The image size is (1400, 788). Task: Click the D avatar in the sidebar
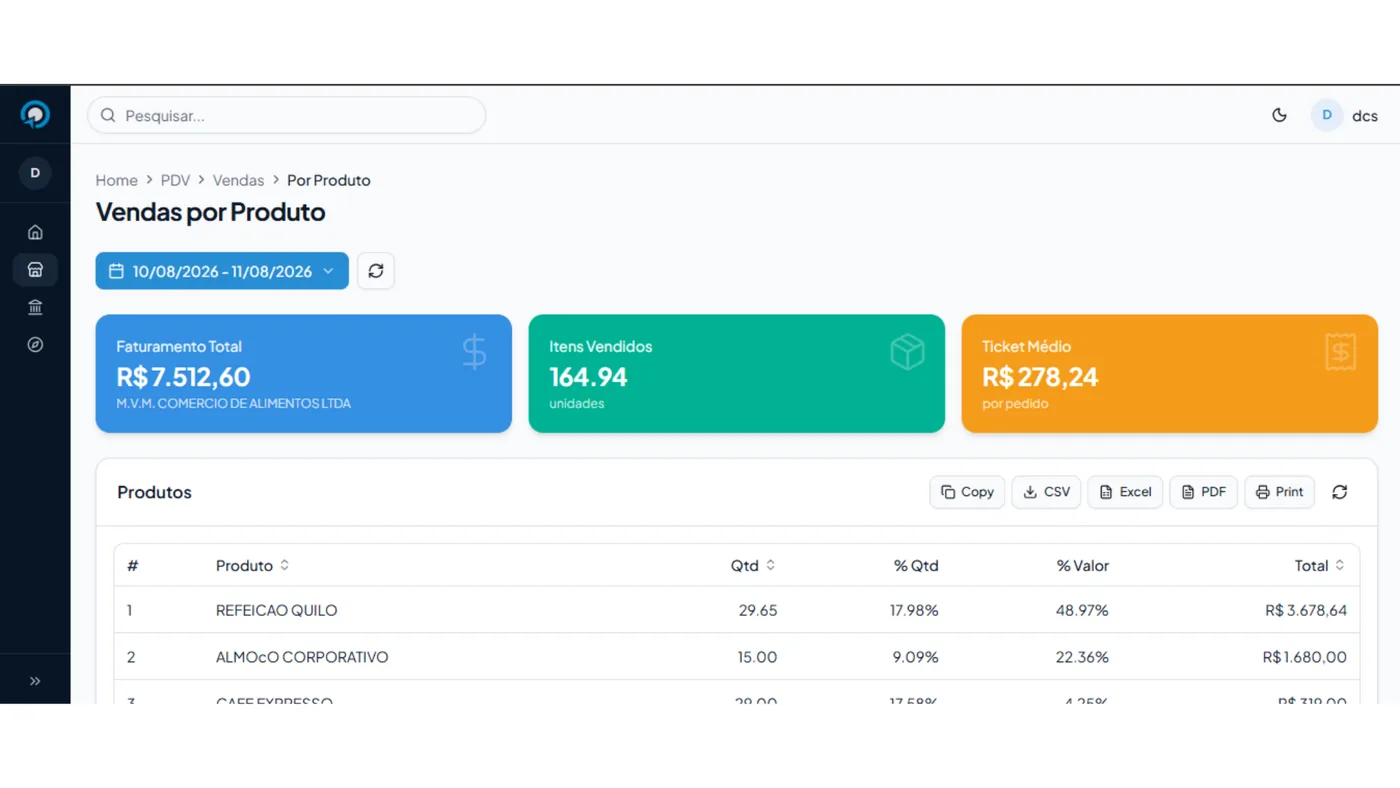point(35,173)
